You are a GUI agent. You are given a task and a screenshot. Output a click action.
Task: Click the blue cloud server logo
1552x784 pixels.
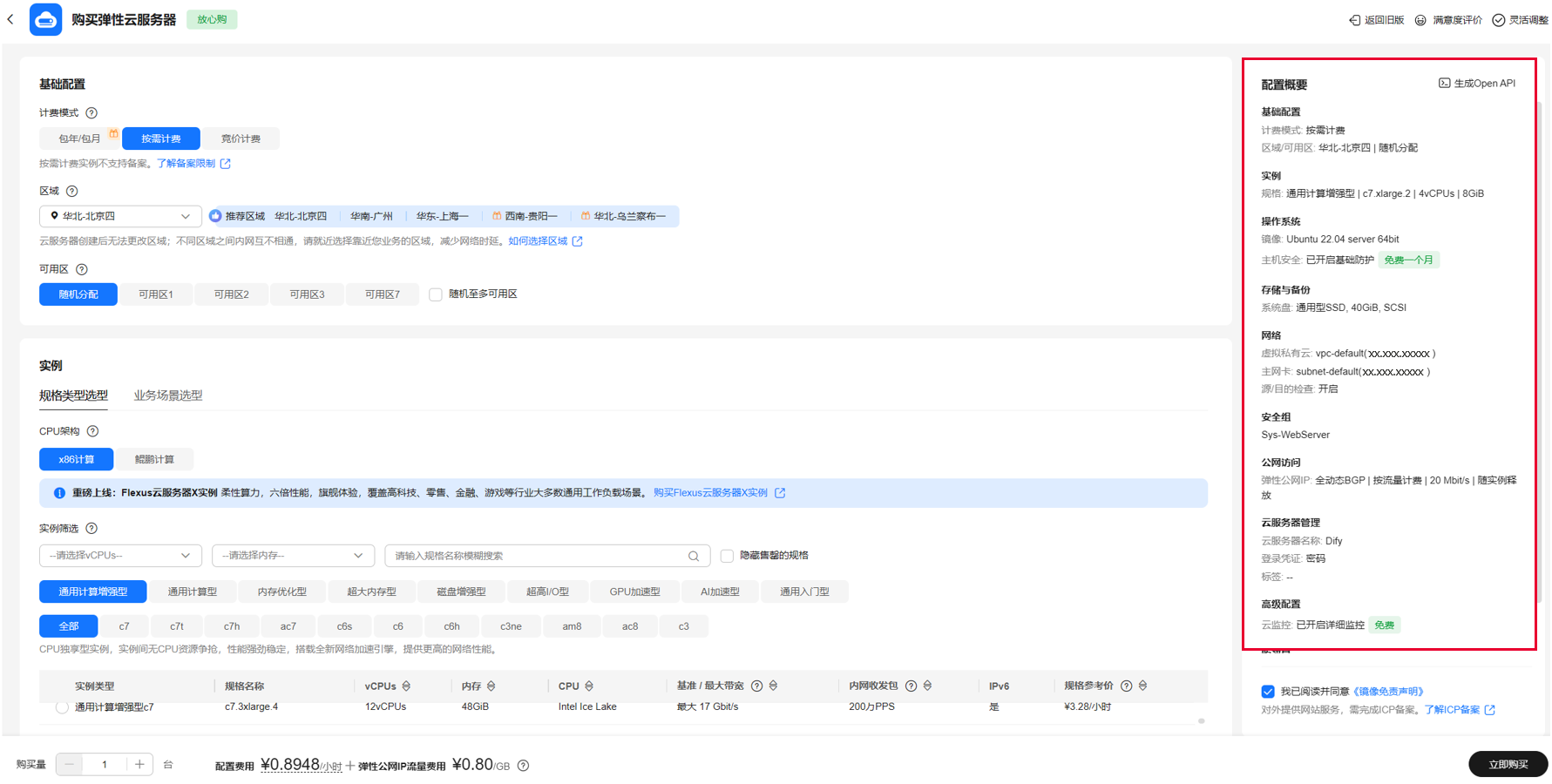45,19
